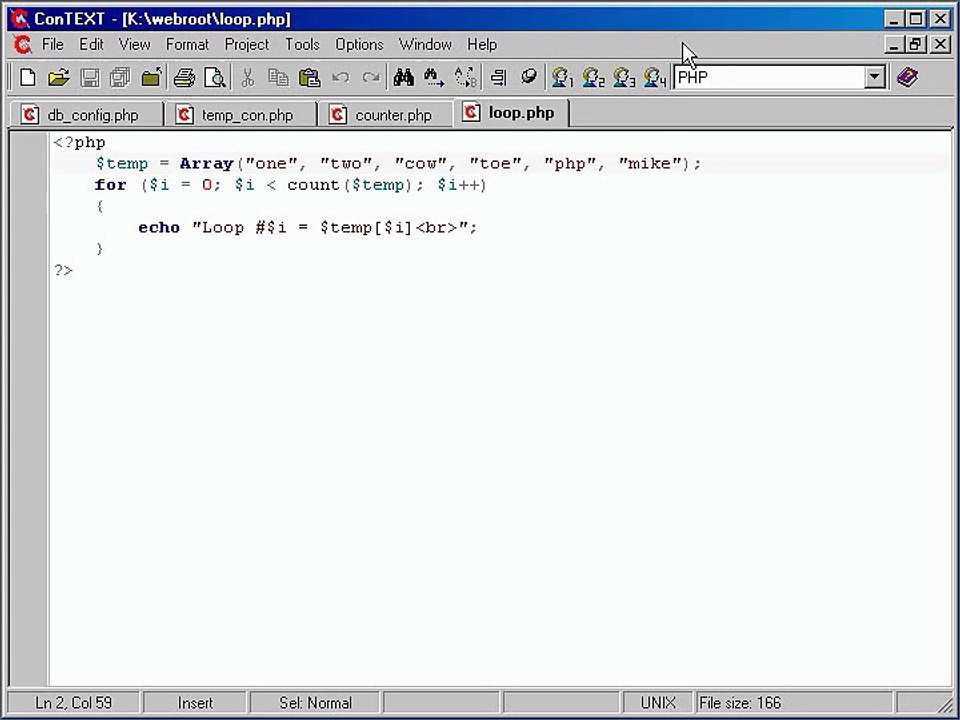Minimize the inner document window
The width and height of the screenshot is (960, 720).
(894, 44)
